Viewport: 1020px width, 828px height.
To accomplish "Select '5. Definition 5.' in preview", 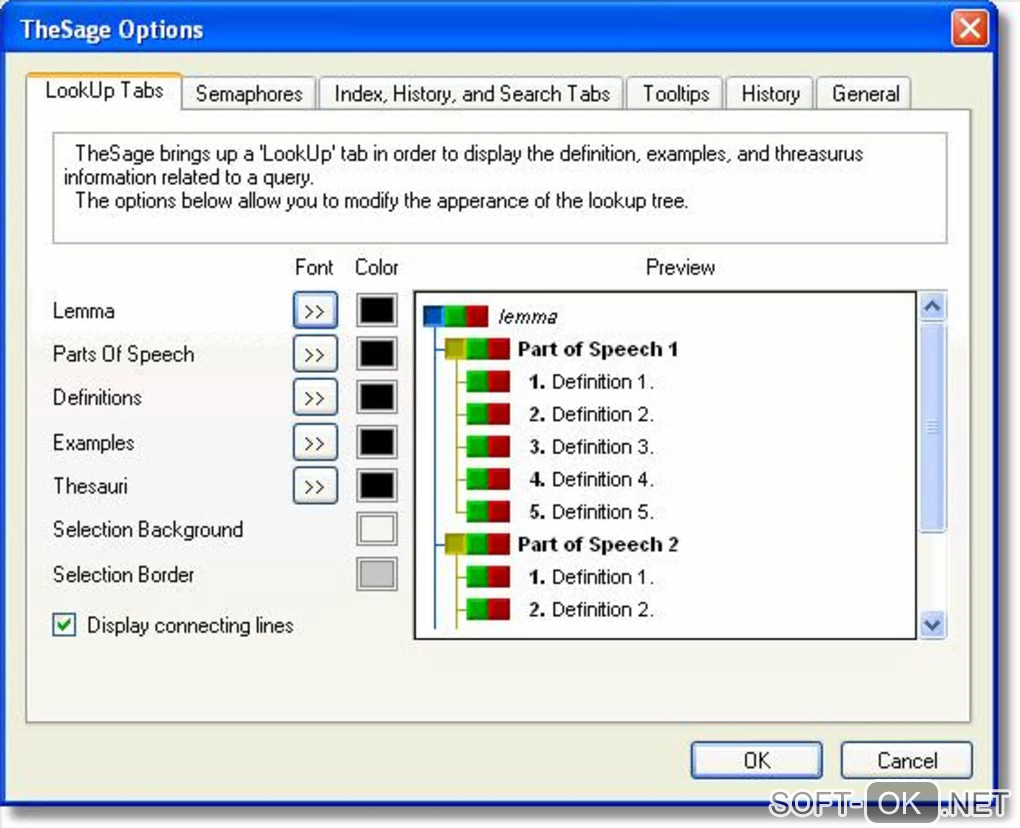I will click(591, 512).
